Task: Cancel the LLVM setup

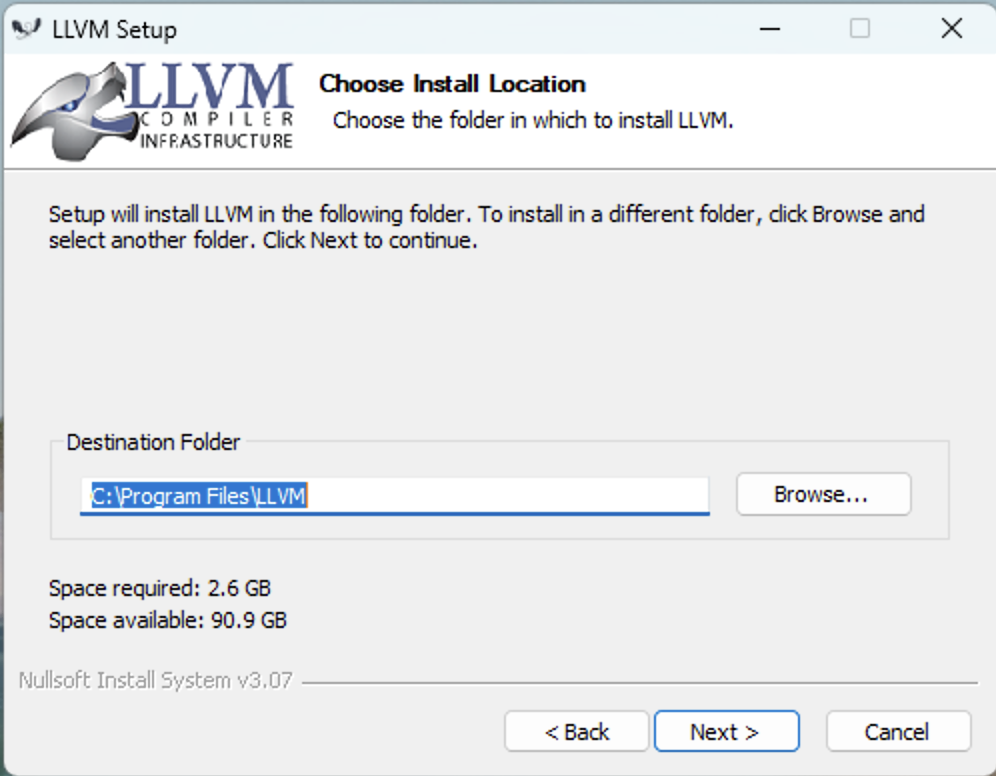Action: [x=898, y=732]
